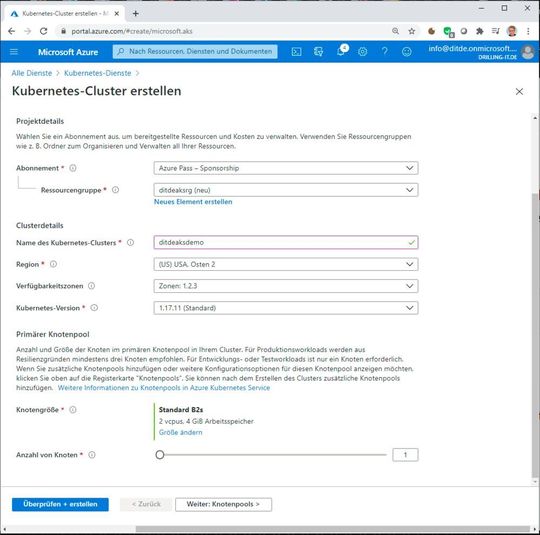Open the Verfügbarkeitszonen dropdown
The height and width of the screenshot is (535, 540).
pos(286,286)
